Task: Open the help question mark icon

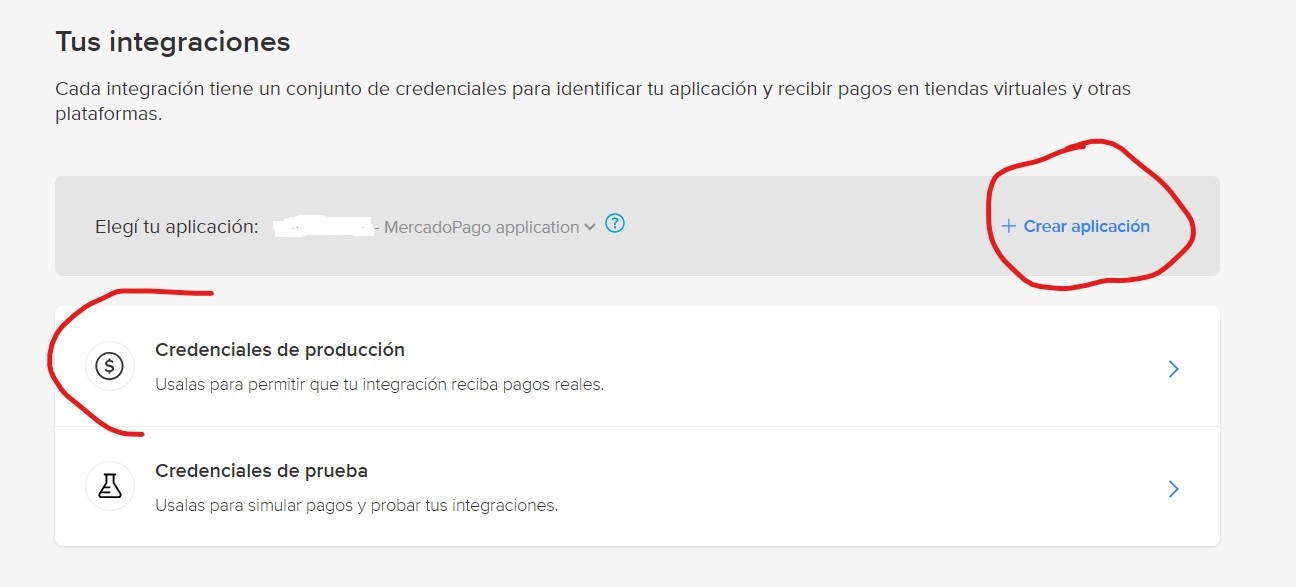Action: tap(616, 225)
